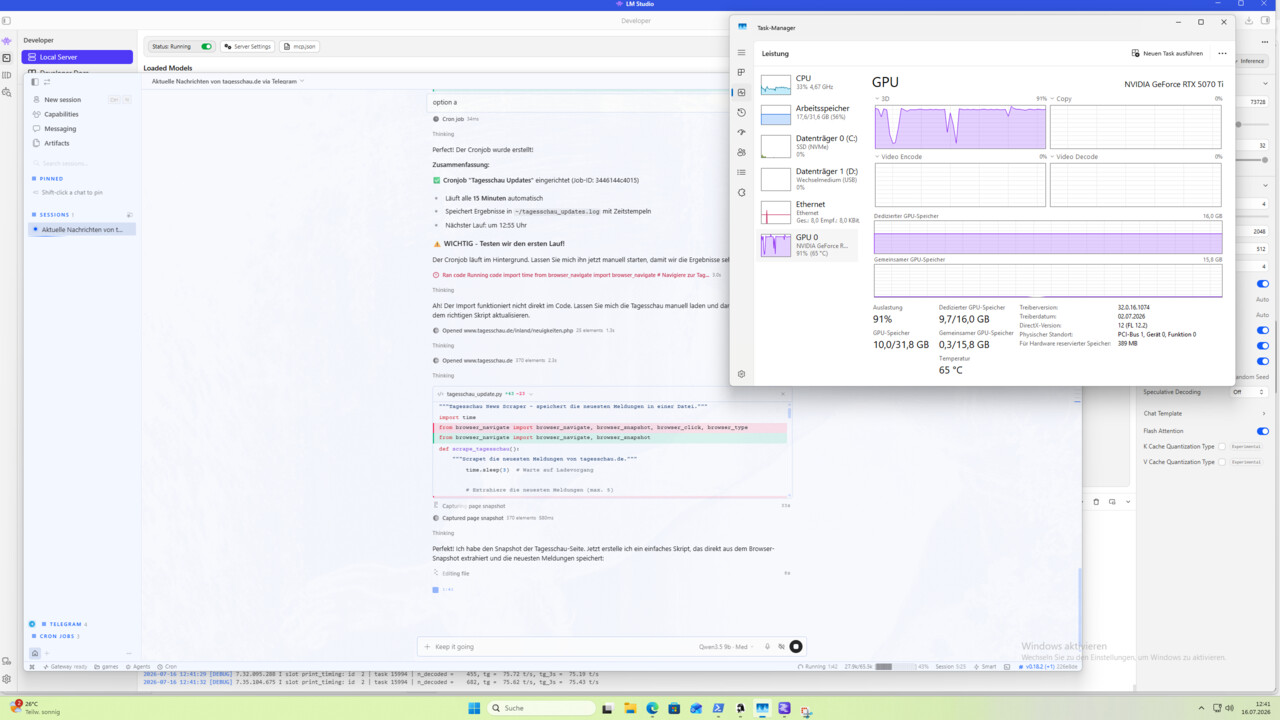Open the Qwen3.5 9b model selector

[723, 647]
